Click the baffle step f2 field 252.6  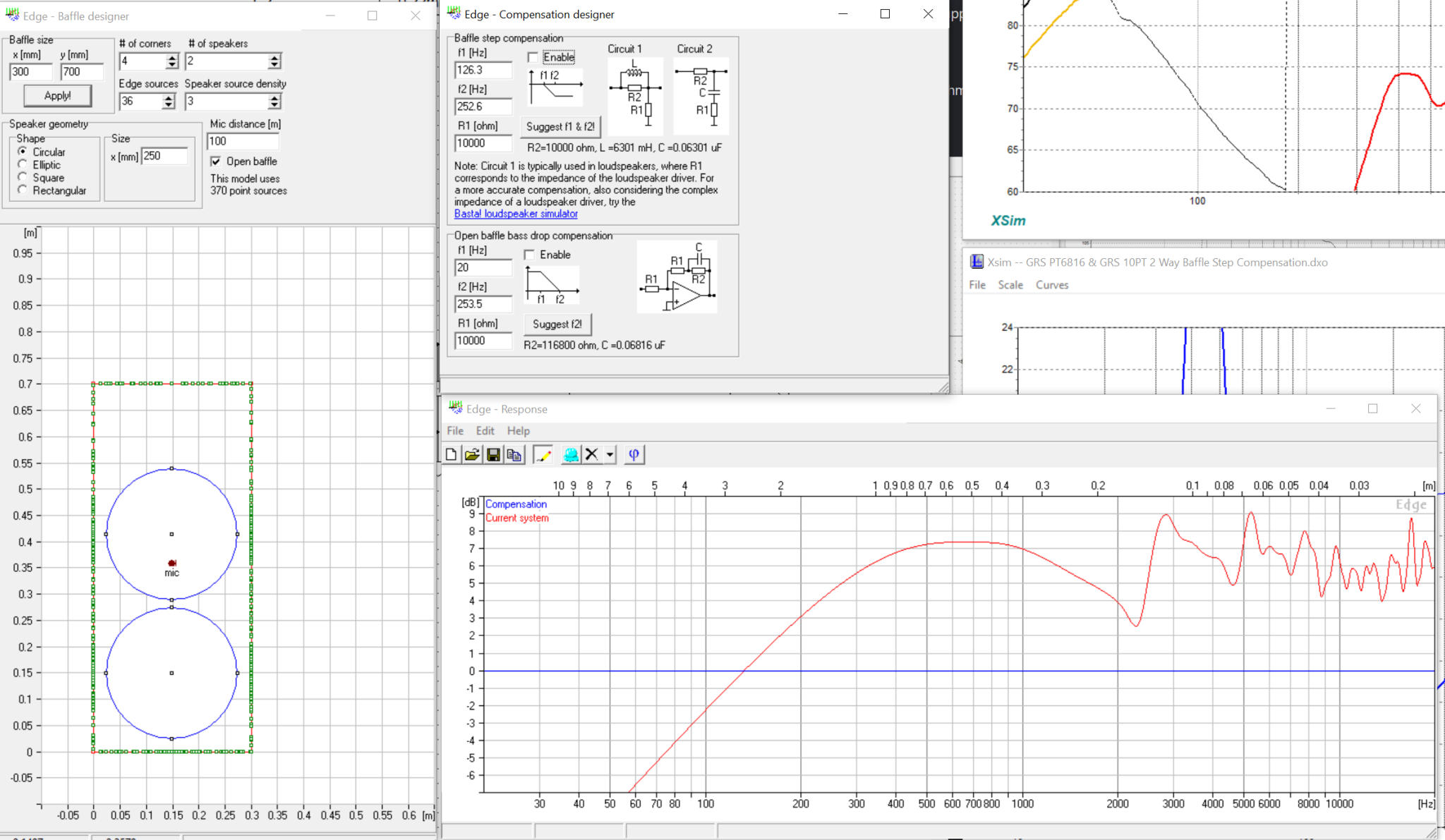tap(483, 106)
